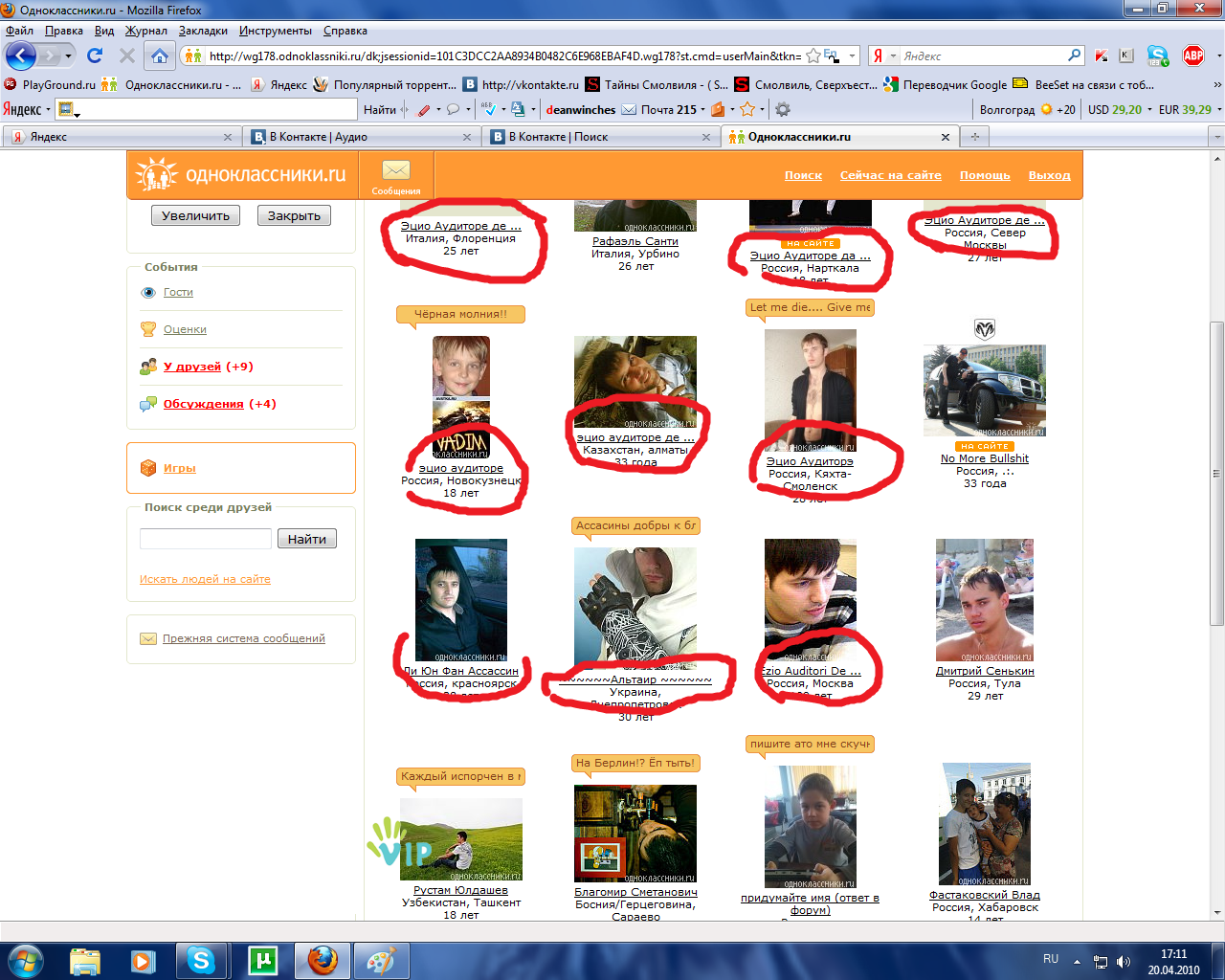Open the list all tabs dropdown
The width and height of the screenshot is (1225, 980).
click(x=1217, y=137)
